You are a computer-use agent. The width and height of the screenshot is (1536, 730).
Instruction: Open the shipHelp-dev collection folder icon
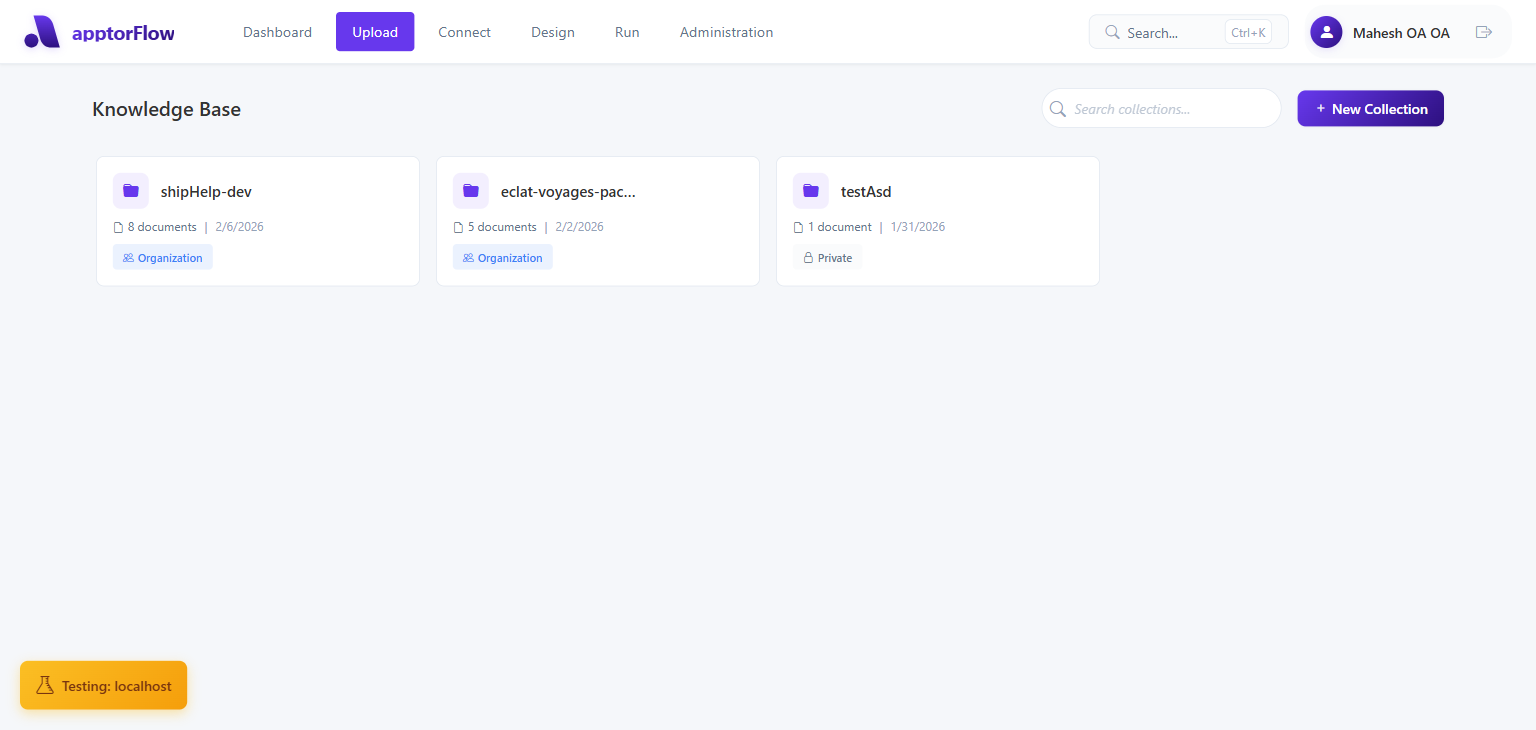(130, 190)
